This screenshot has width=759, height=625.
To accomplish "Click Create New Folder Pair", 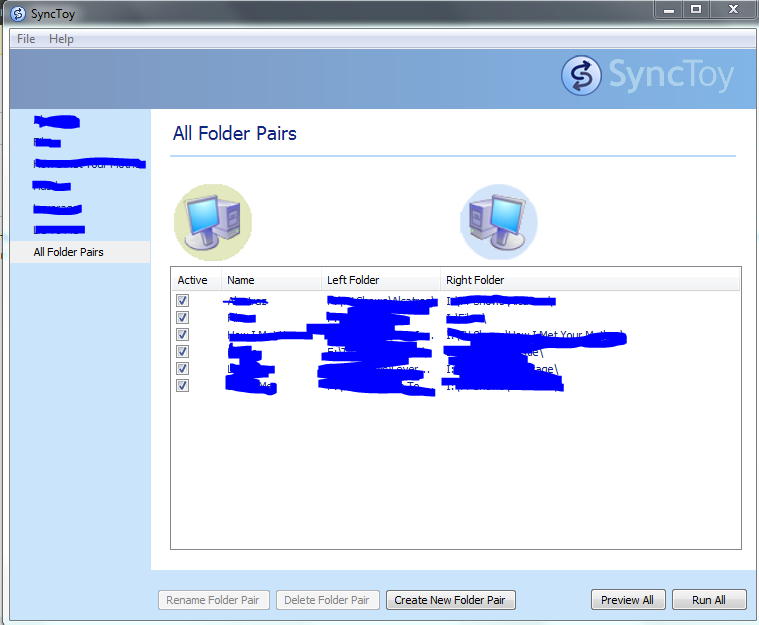I will [451, 600].
